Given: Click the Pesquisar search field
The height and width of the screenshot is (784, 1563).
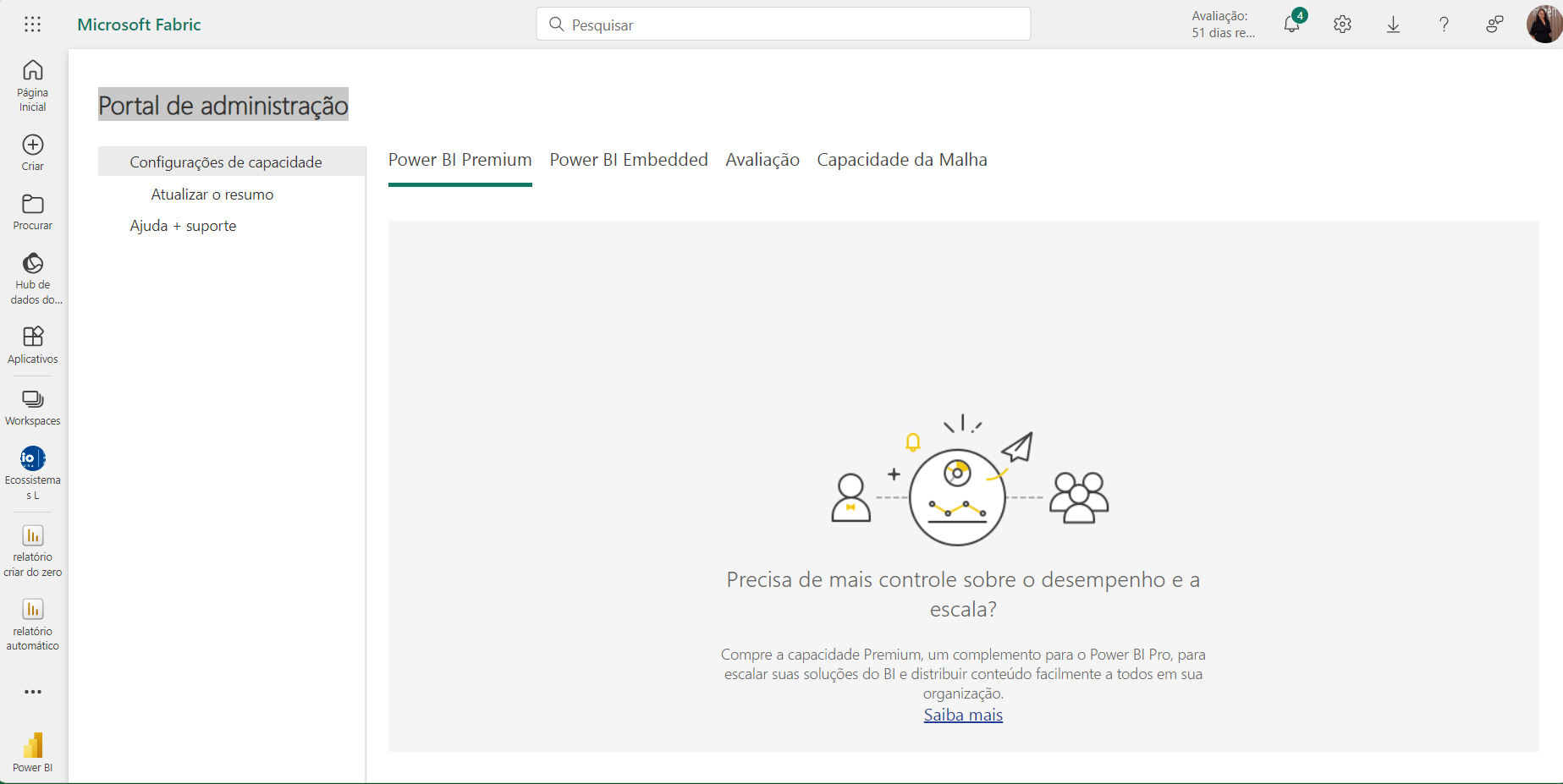Looking at the screenshot, I should (x=784, y=25).
